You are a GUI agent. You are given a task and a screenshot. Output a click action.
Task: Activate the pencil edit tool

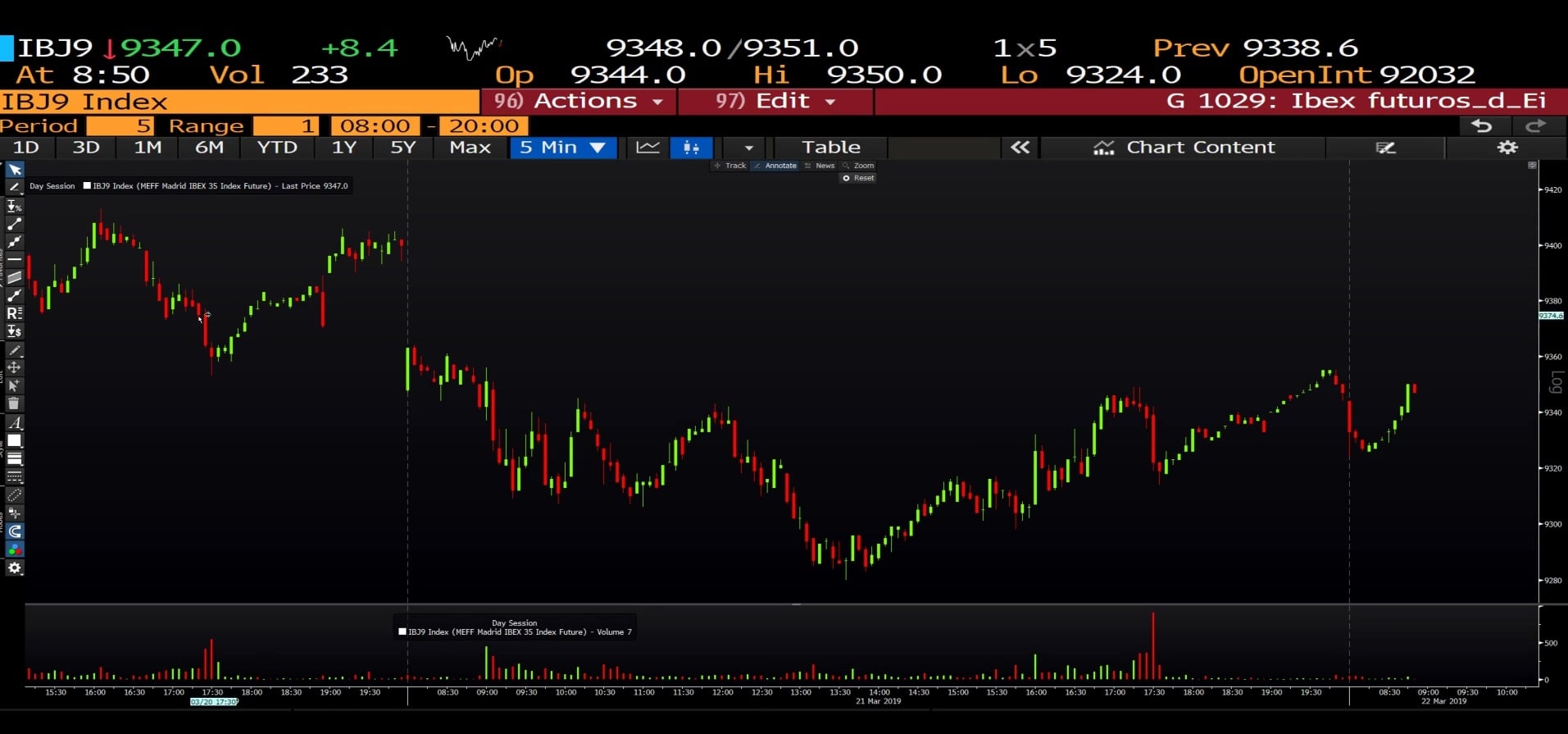click(15, 350)
